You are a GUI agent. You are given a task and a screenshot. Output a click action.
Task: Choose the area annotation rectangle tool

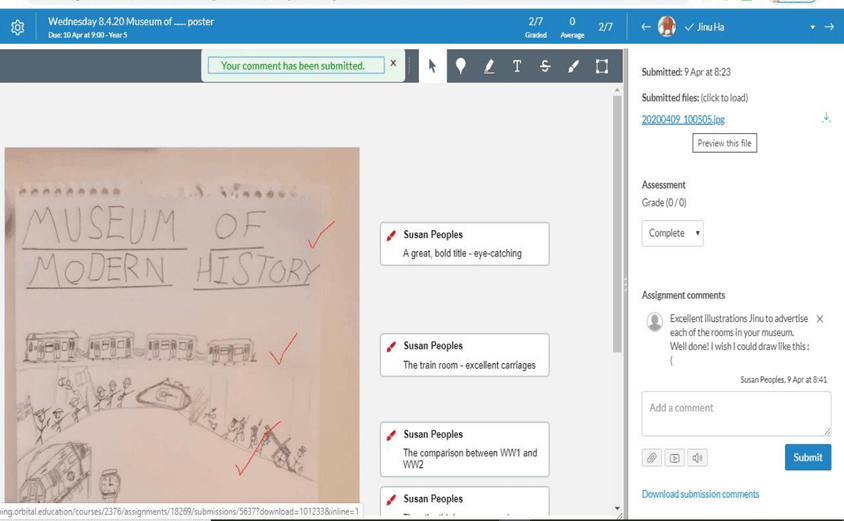602,66
